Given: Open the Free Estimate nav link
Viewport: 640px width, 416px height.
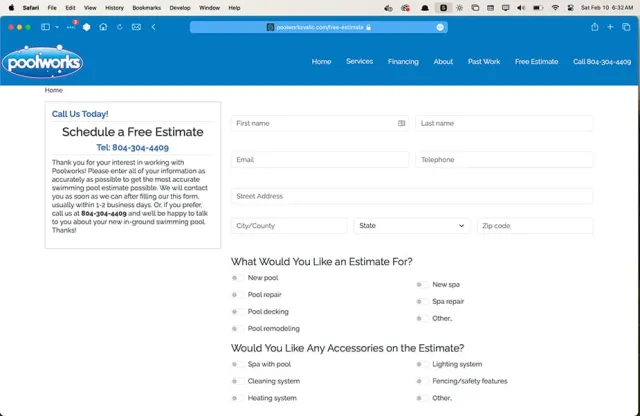Looking at the screenshot, I should [536, 62].
